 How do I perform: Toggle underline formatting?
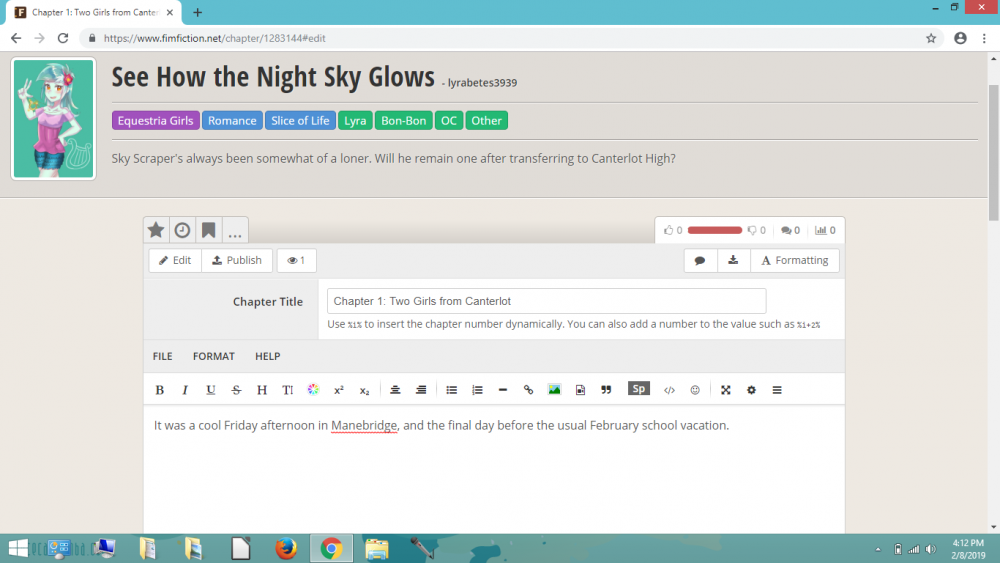tap(211, 390)
